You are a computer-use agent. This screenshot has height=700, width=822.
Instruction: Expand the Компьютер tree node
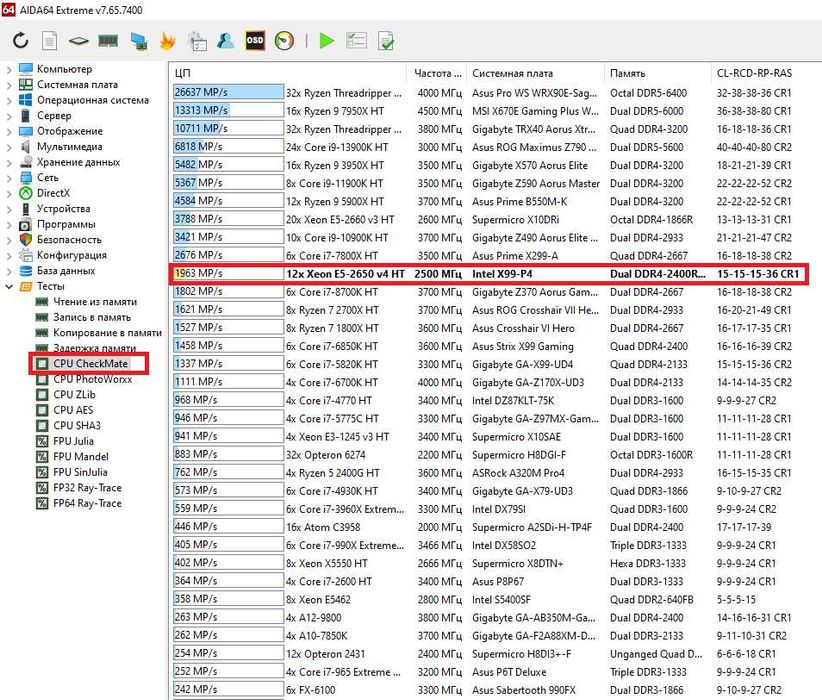click(x=8, y=69)
